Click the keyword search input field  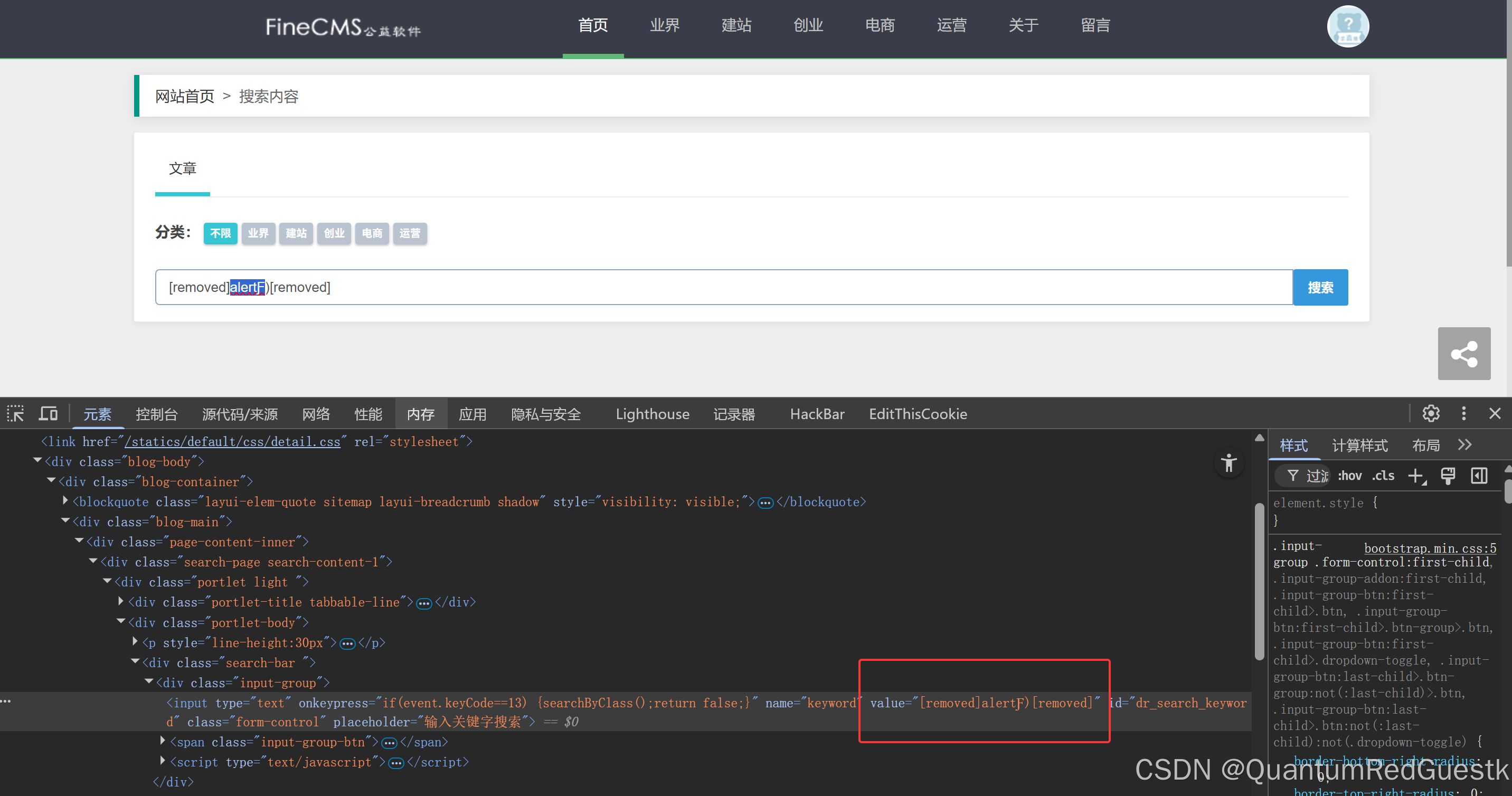(x=704, y=287)
